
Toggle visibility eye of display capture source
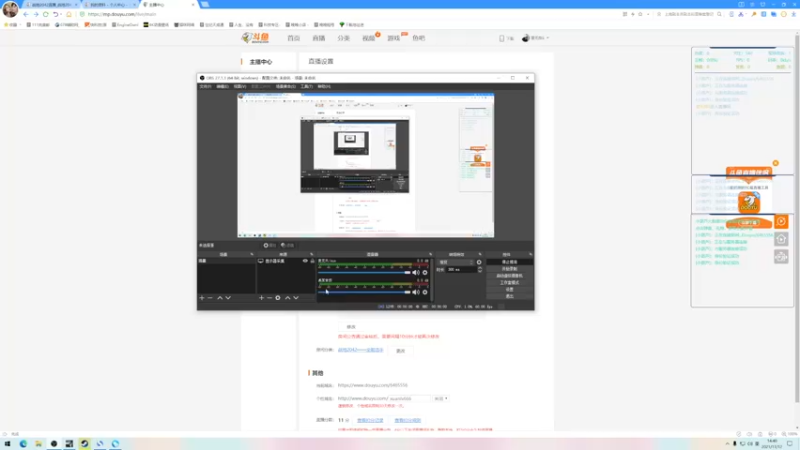pyautogui.click(x=305, y=261)
